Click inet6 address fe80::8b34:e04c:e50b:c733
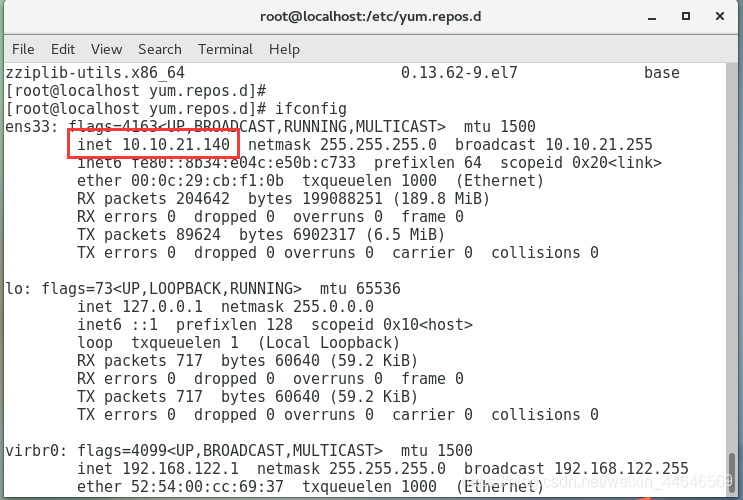 (243, 163)
